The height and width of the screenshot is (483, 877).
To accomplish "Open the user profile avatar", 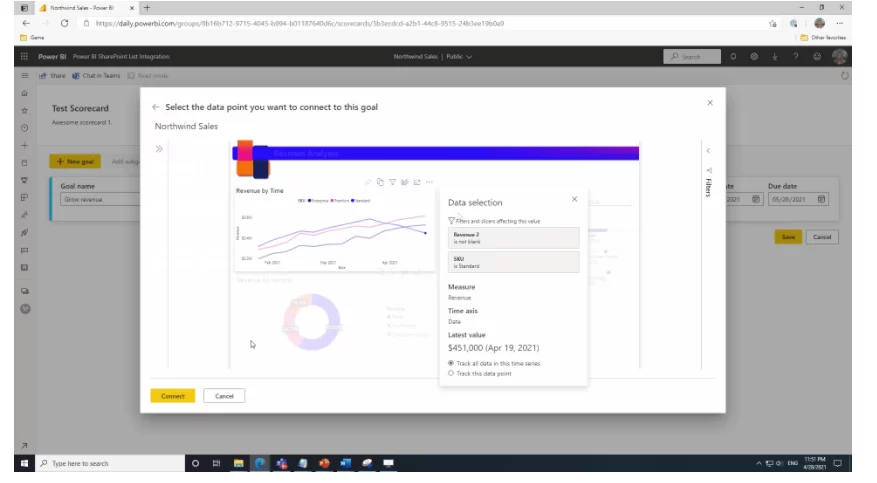I will (x=839, y=56).
